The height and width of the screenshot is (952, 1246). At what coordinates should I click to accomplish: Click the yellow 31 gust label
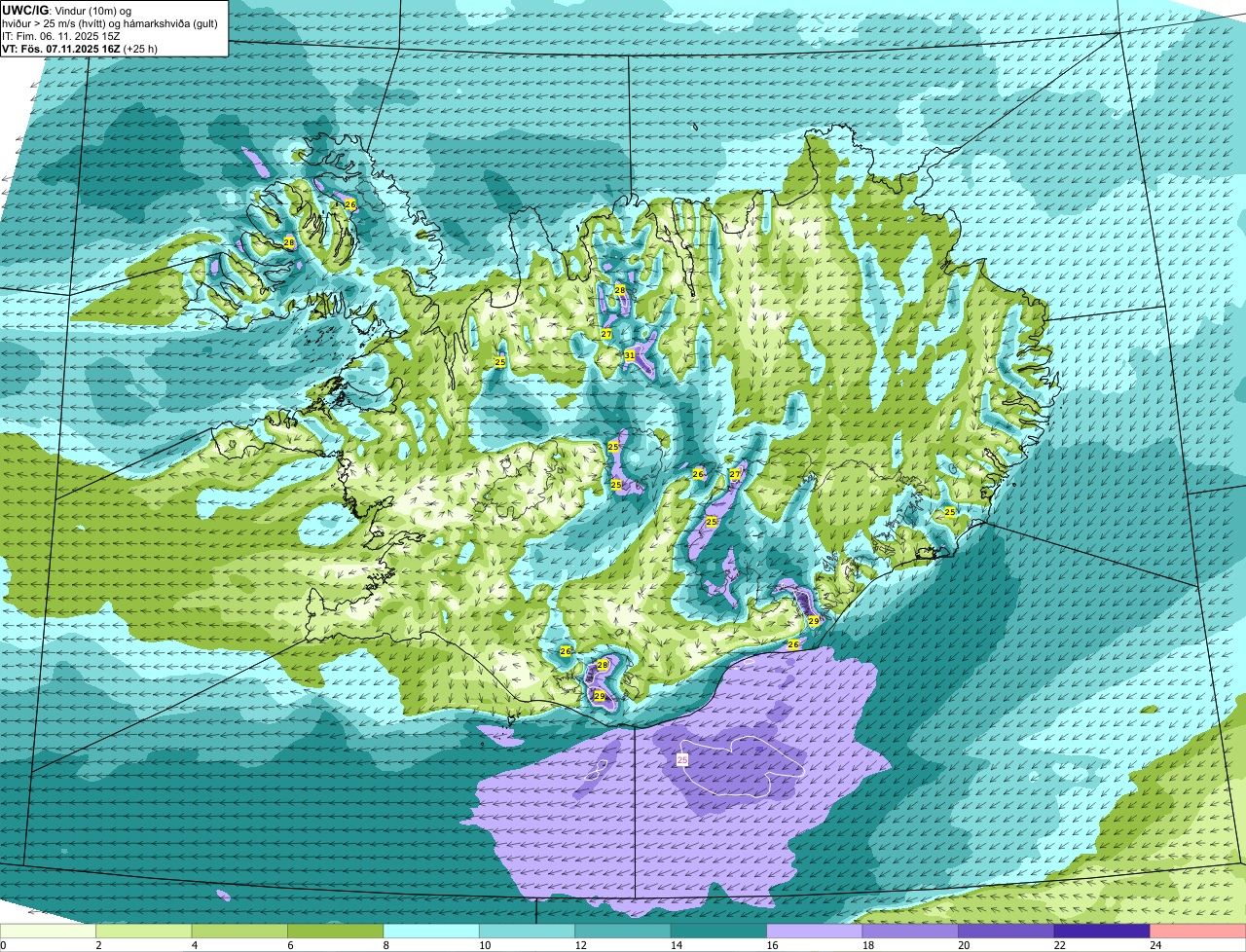[x=630, y=356]
